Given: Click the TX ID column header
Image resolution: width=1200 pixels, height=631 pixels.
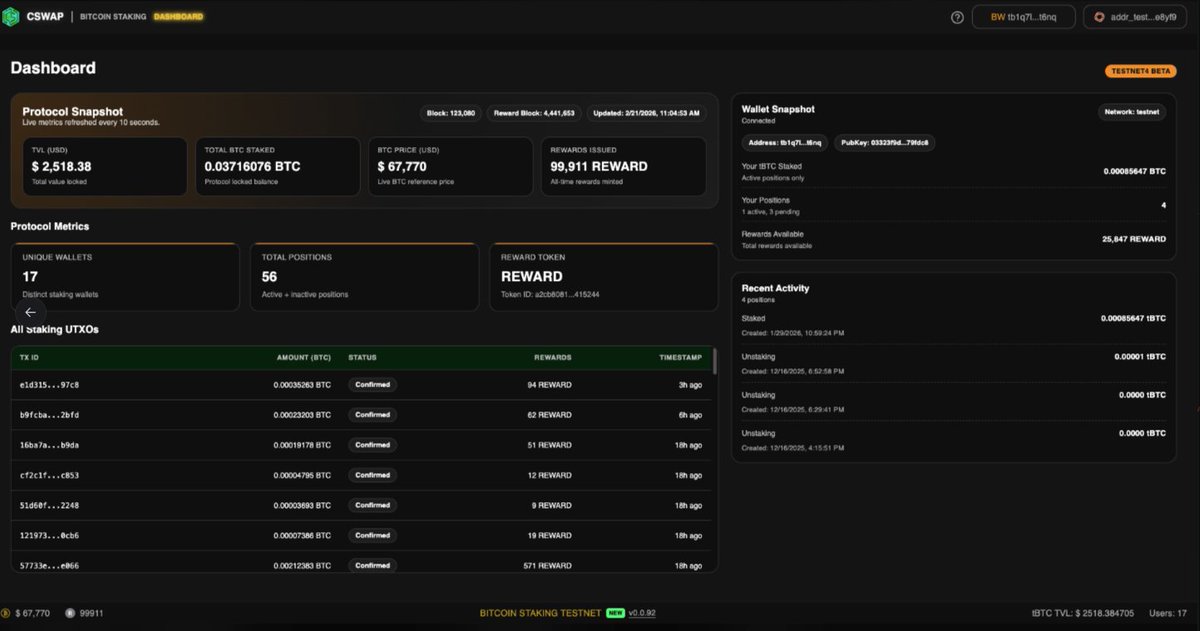Looking at the screenshot, I should tap(29, 357).
